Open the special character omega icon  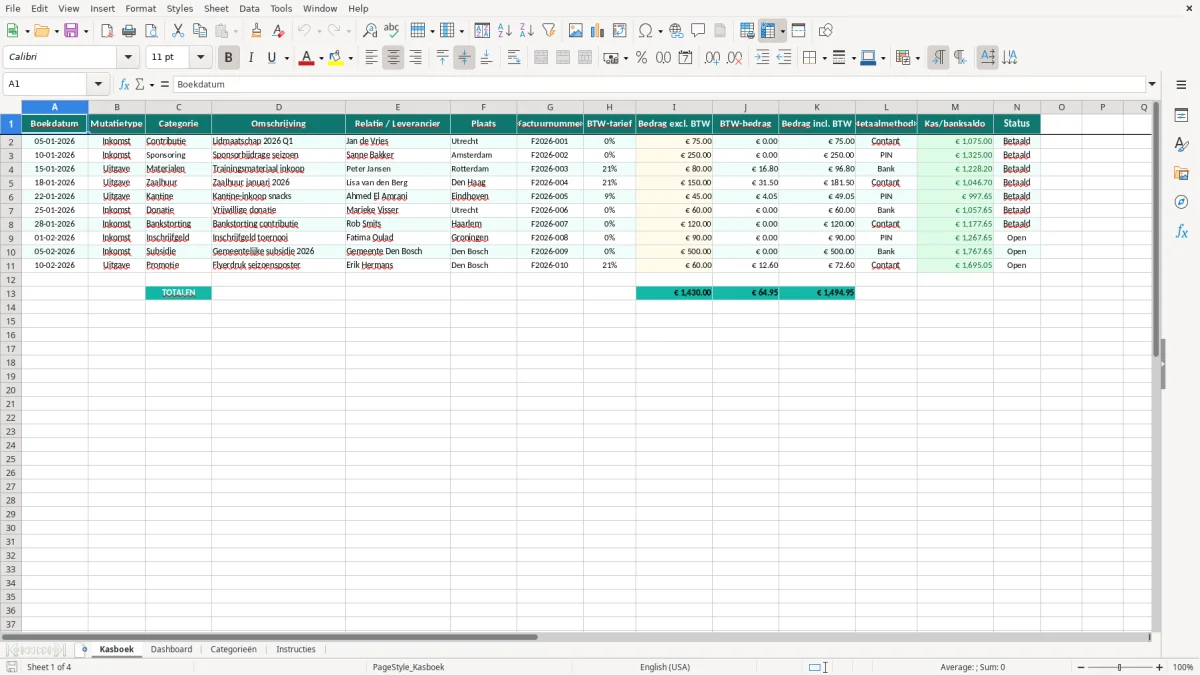pyautogui.click(x=646, y=31)
